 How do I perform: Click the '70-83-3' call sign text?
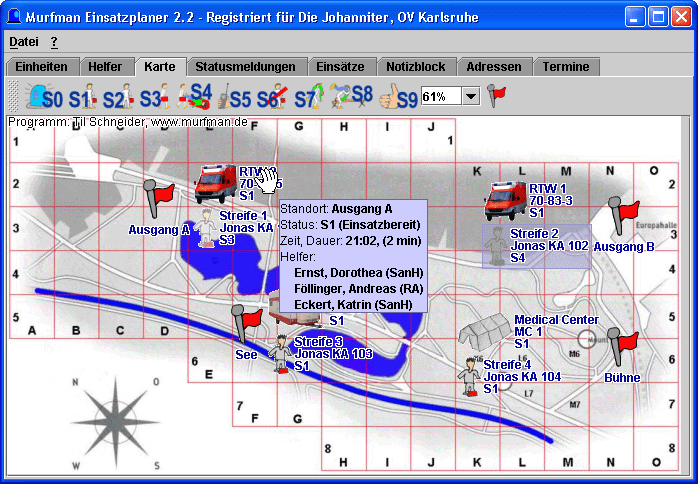[551, 201]
